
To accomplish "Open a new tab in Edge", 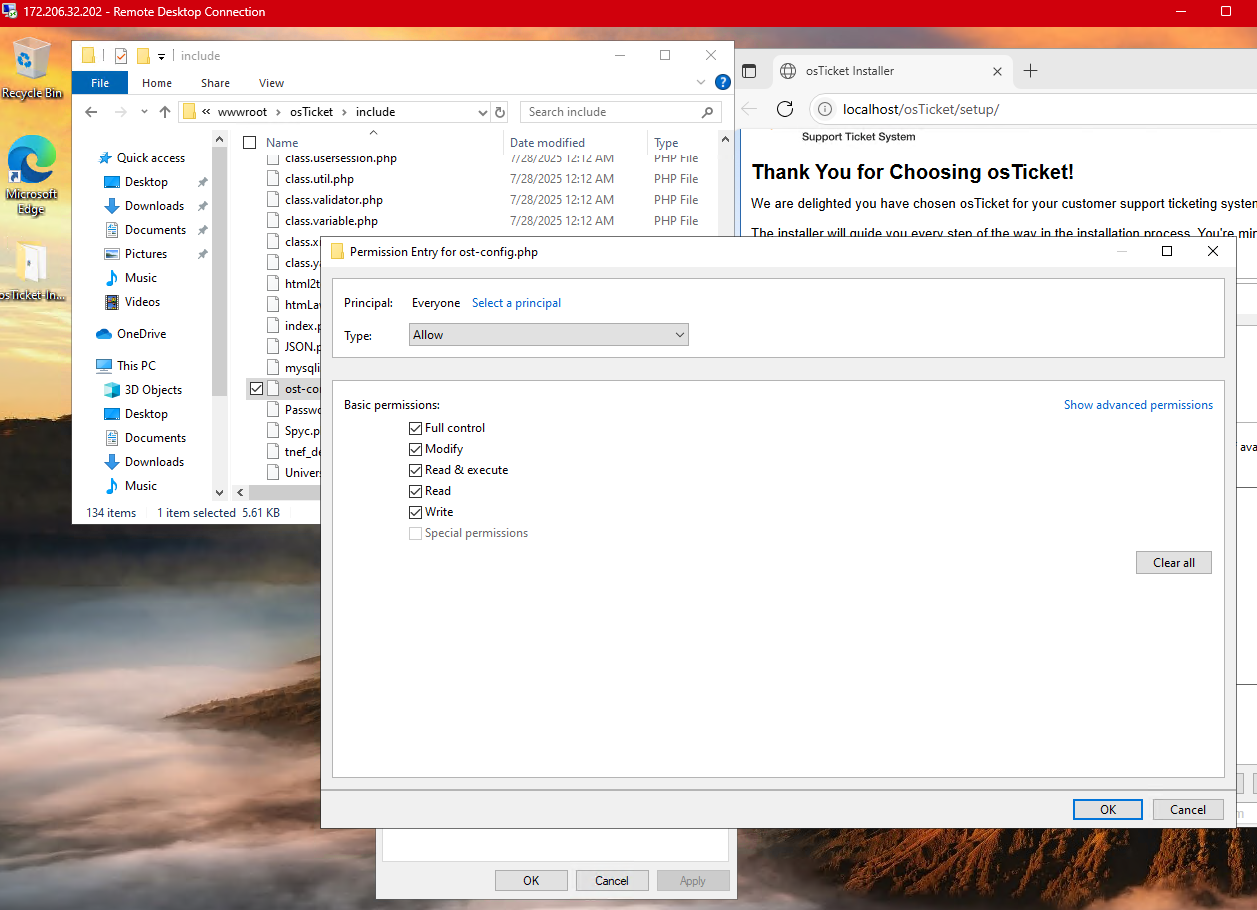I will pyautogui.click(x=1031, y=71).
